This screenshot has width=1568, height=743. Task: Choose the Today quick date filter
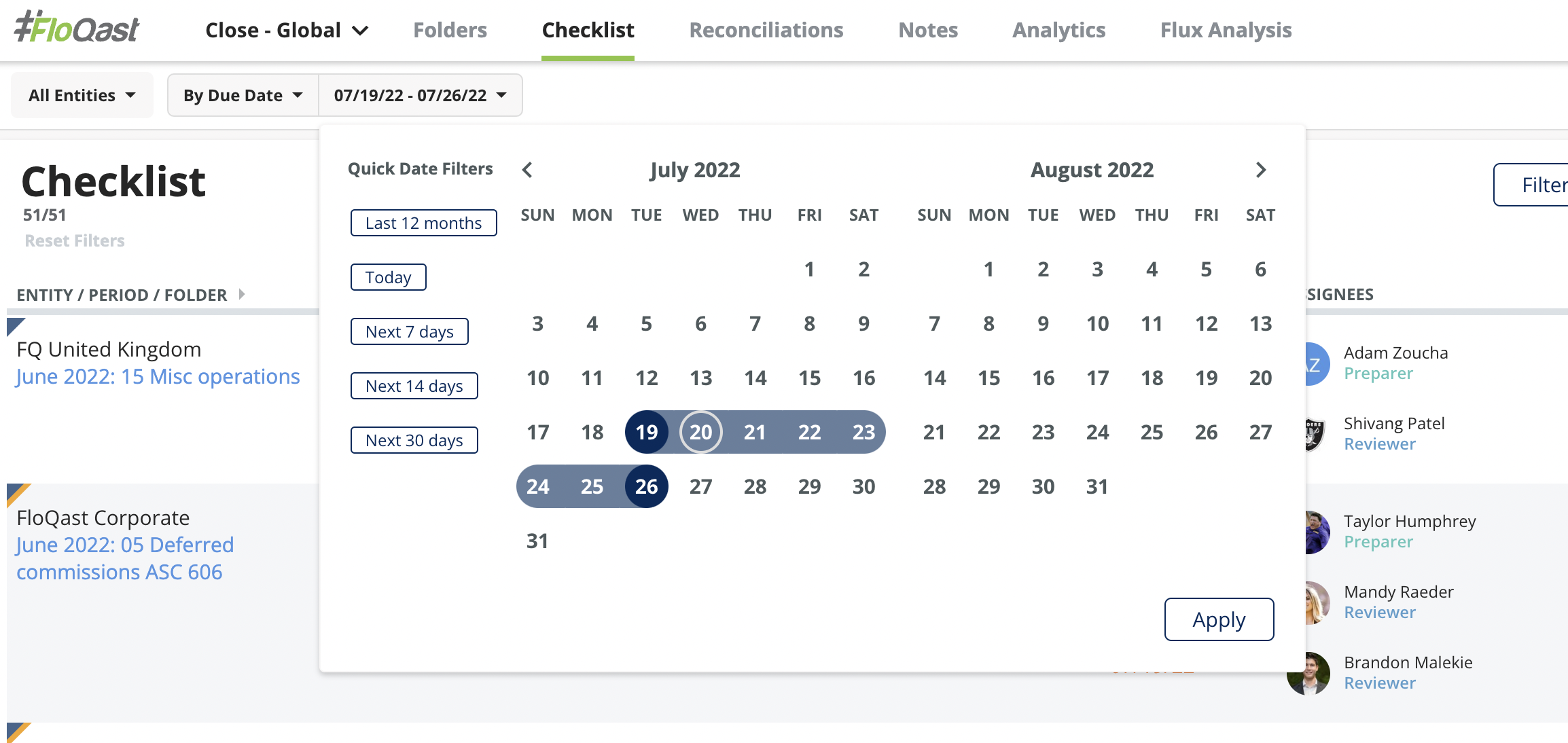click(389, 277)
